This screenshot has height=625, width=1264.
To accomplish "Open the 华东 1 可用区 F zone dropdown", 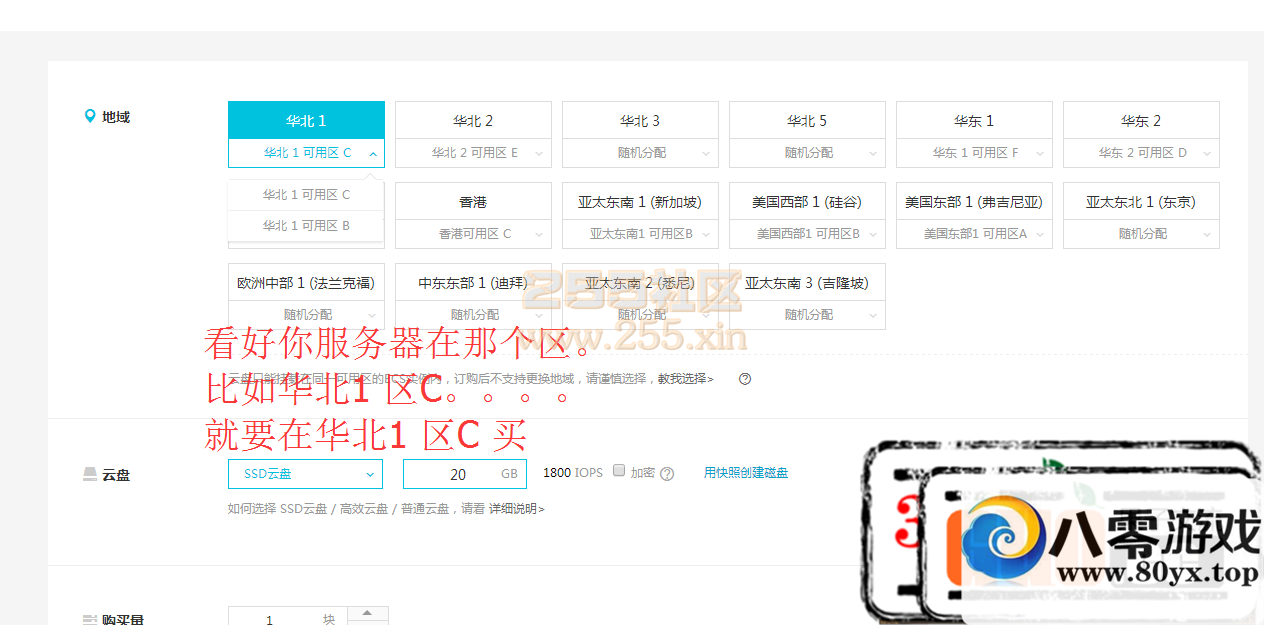I will click(974, 153).
